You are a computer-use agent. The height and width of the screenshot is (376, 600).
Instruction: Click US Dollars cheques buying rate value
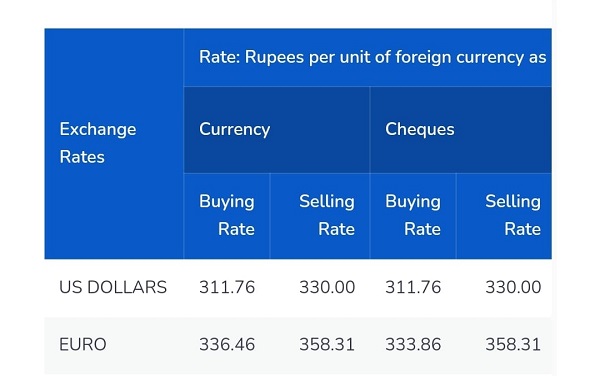(x=413, y=287)
